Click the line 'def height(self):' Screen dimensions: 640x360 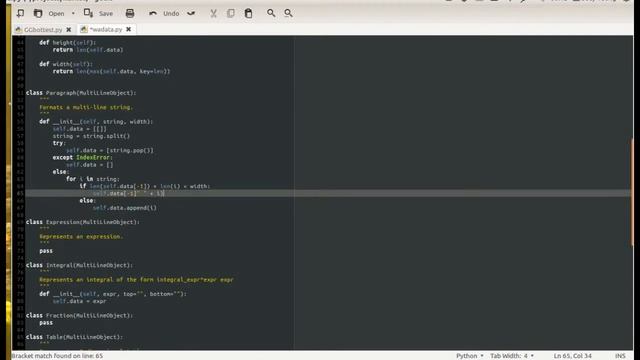tap(67, 42)
